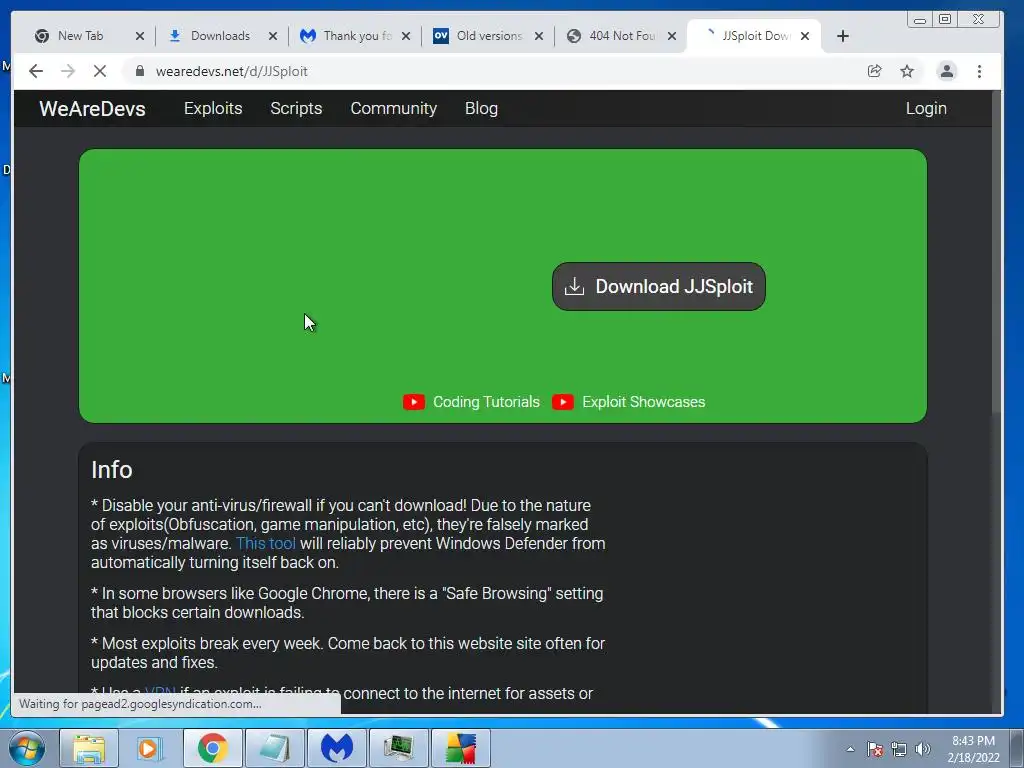Stop the page from loading
Viewport: 1024px width, 768px height.
(x=100, y=71)
